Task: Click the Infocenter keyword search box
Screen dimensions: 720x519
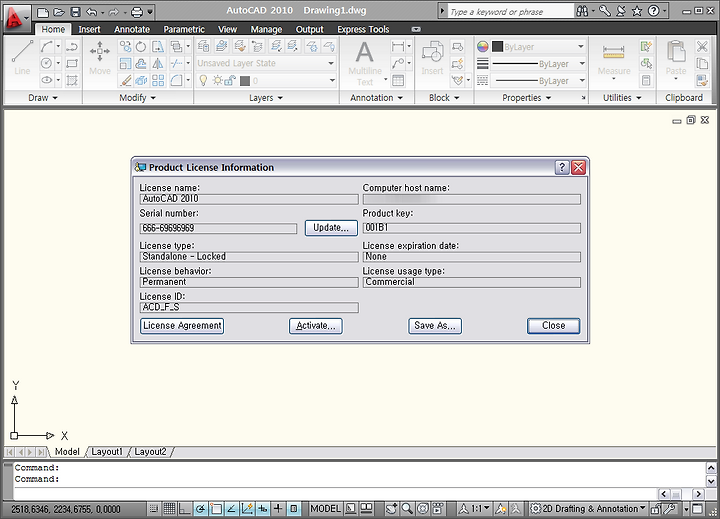Action: 509,11
